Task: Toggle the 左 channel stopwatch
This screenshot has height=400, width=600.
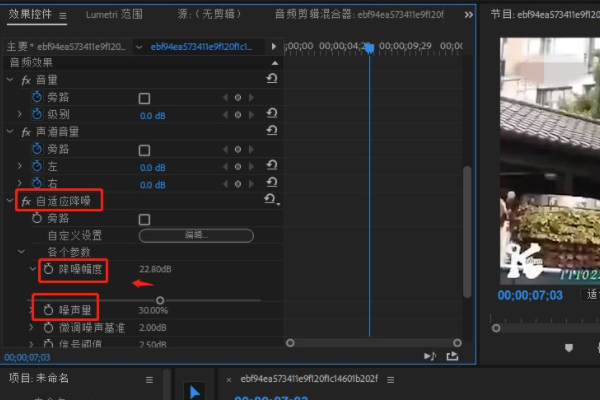Action: click(x=37, y=166)
